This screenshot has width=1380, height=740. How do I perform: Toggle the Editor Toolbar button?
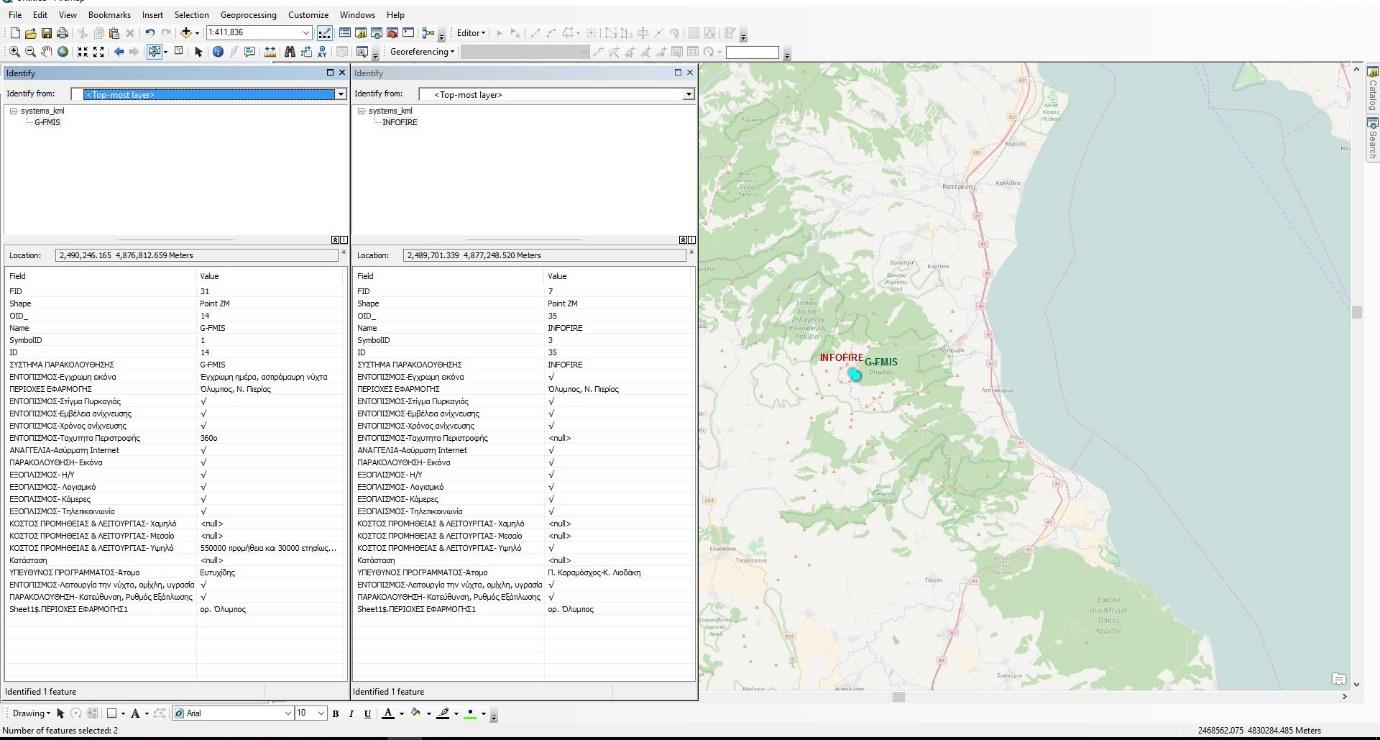322,33
